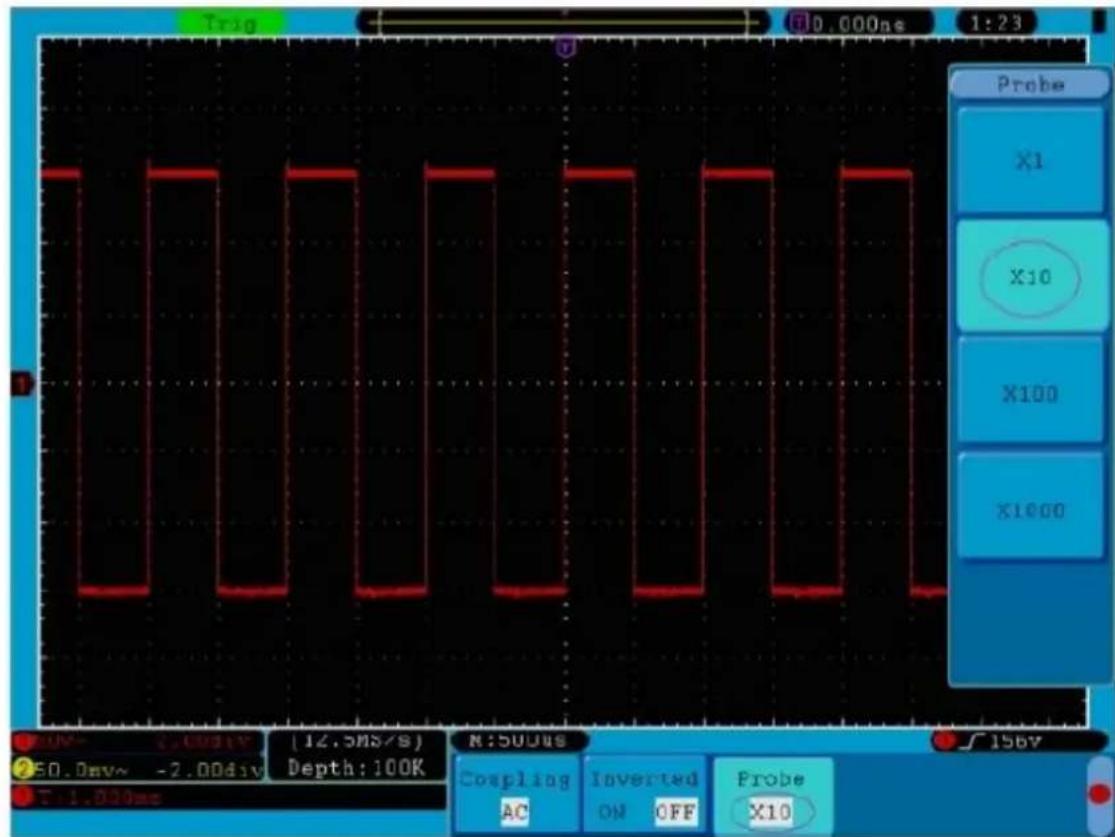Click the red trigger channel dot icon
1115x837 pixels.
point(945,741)
